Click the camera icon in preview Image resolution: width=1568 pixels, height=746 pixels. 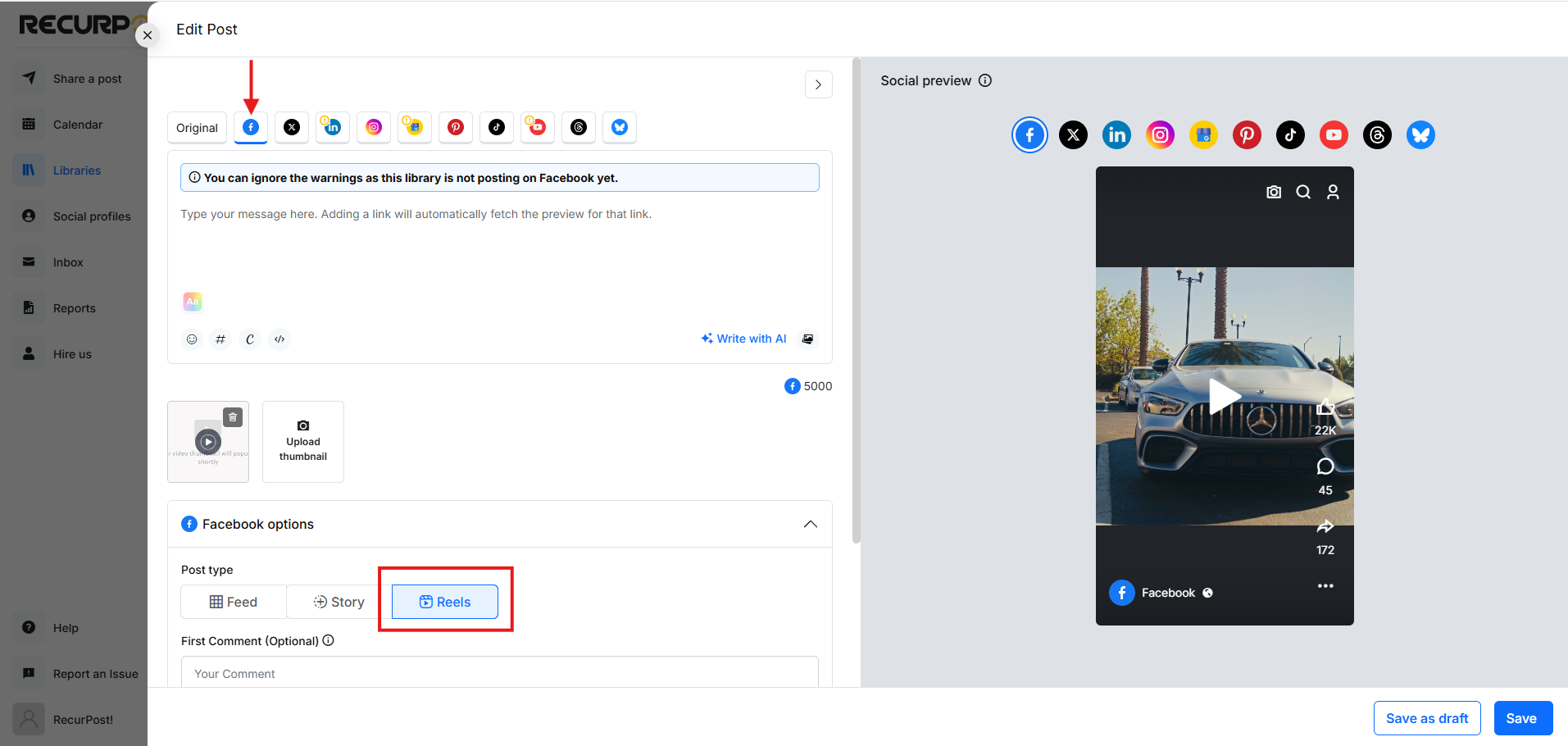click(1274, 192)
